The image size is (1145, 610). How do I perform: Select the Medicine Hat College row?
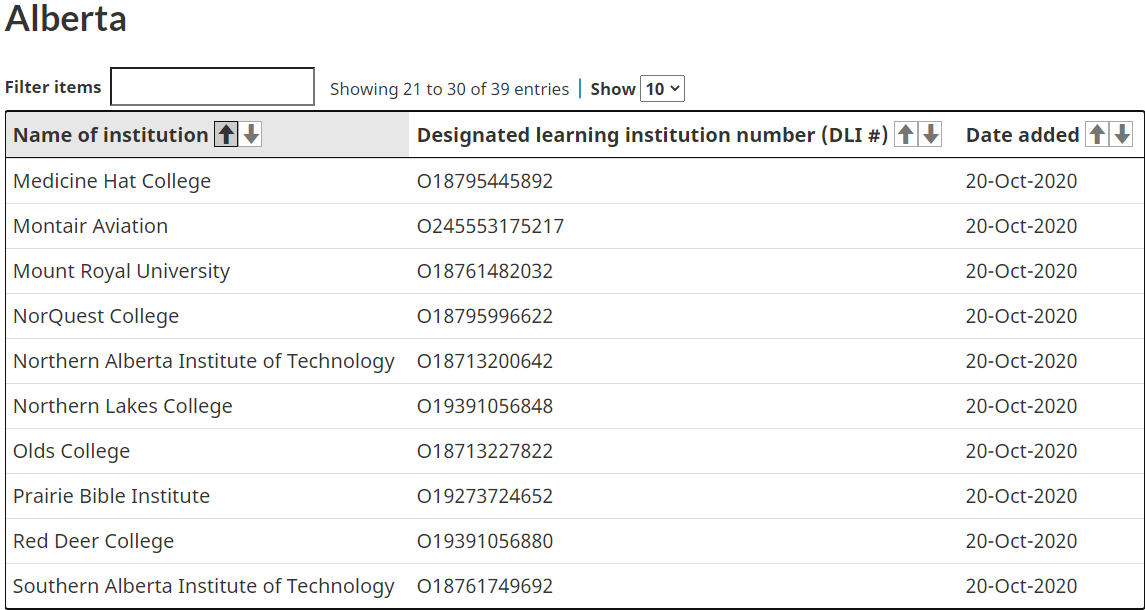coord(575,181)
